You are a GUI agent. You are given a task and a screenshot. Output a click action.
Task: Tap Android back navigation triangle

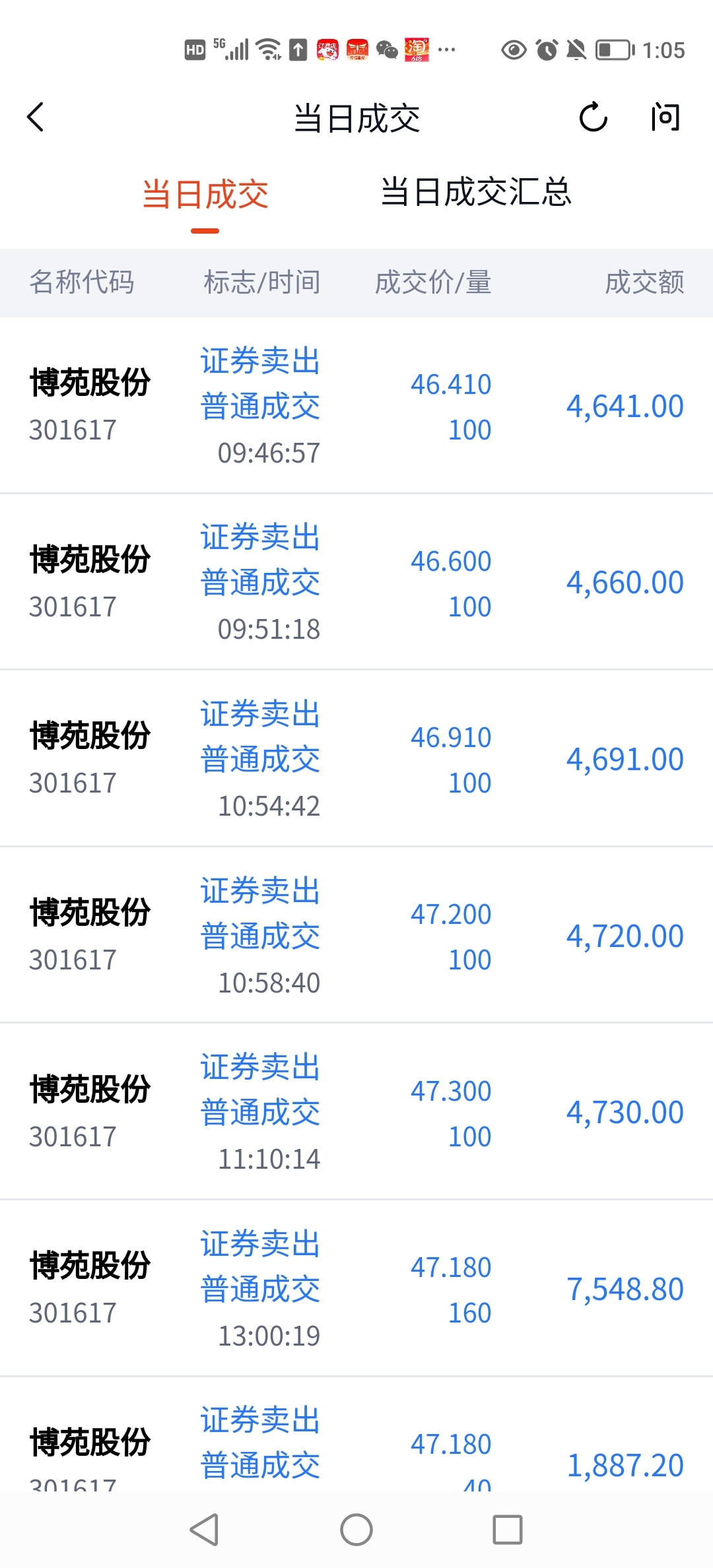(x=204, y=1529)
